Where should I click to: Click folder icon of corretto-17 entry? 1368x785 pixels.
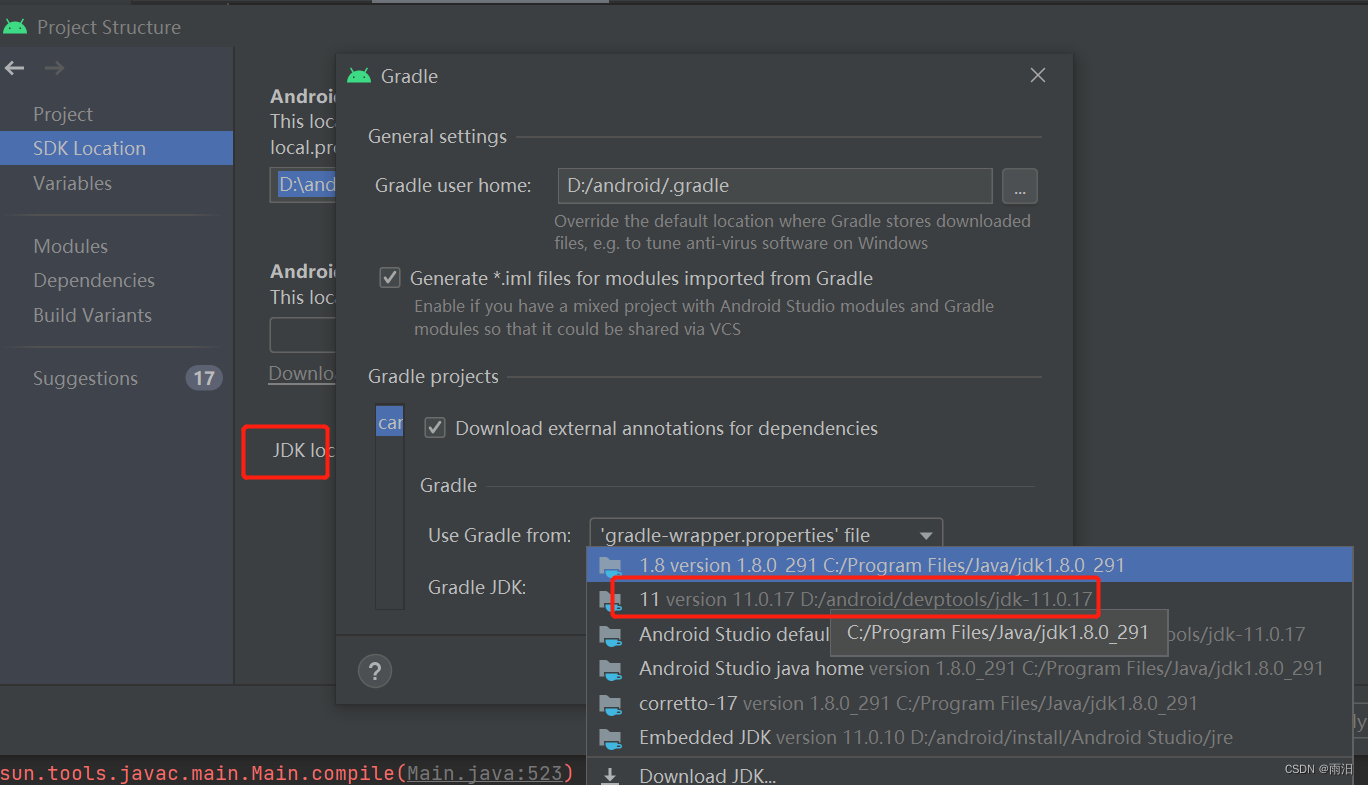[609, 704]
